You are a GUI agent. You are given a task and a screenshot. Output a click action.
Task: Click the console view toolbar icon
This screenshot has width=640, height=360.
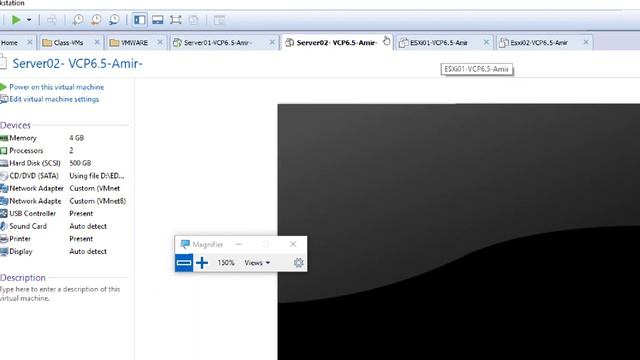219,20
